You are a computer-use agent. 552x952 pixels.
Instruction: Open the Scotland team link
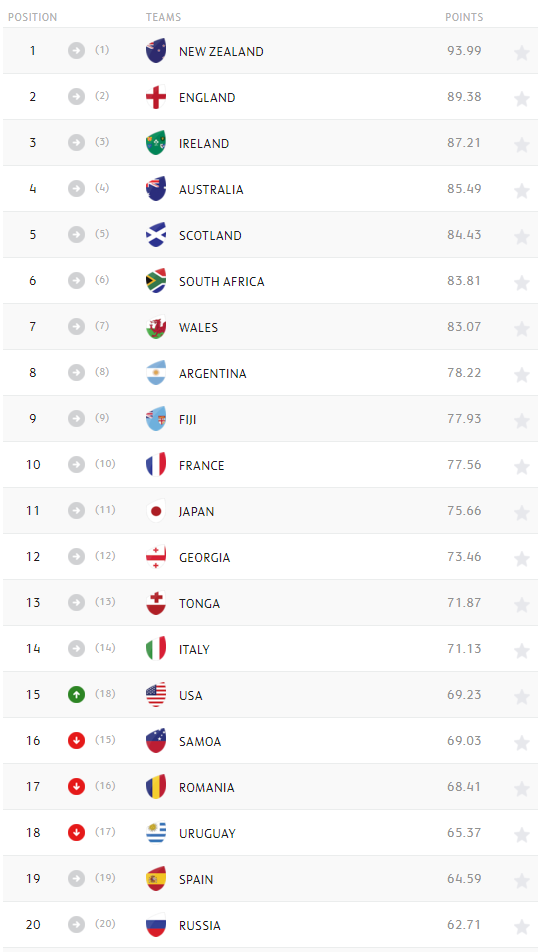tap(210, 236)
